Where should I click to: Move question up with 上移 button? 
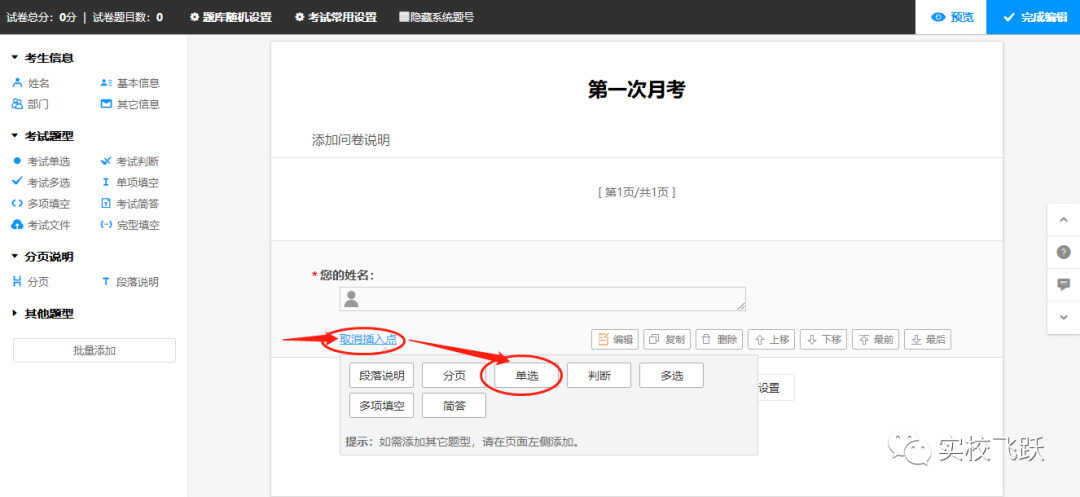coord(771,339)
